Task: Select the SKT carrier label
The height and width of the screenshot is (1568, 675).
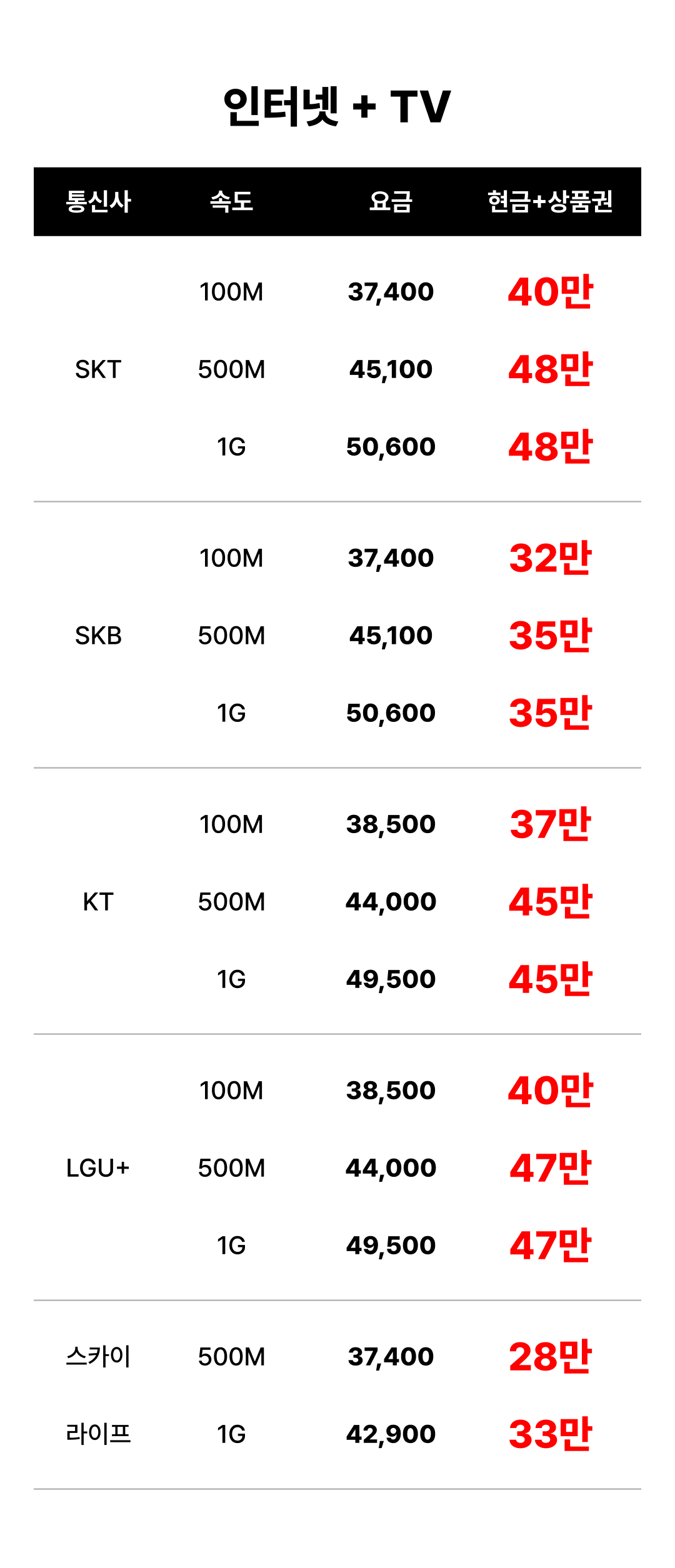Action: [x=98, y=369]
